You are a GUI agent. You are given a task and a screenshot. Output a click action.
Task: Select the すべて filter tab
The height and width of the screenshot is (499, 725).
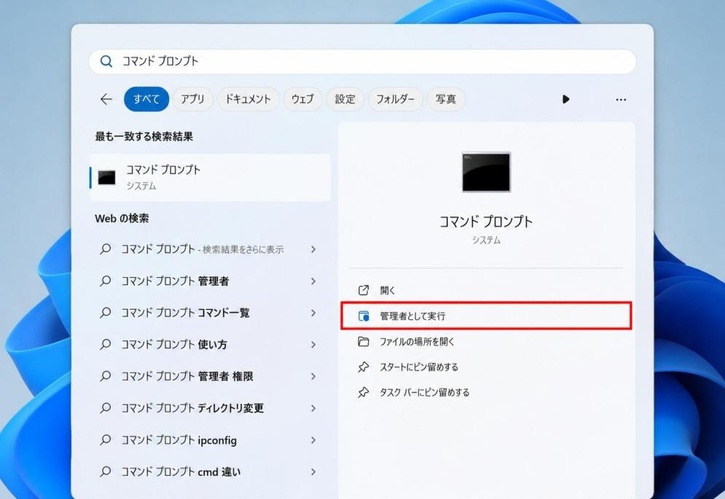click(x=146, y=99)
